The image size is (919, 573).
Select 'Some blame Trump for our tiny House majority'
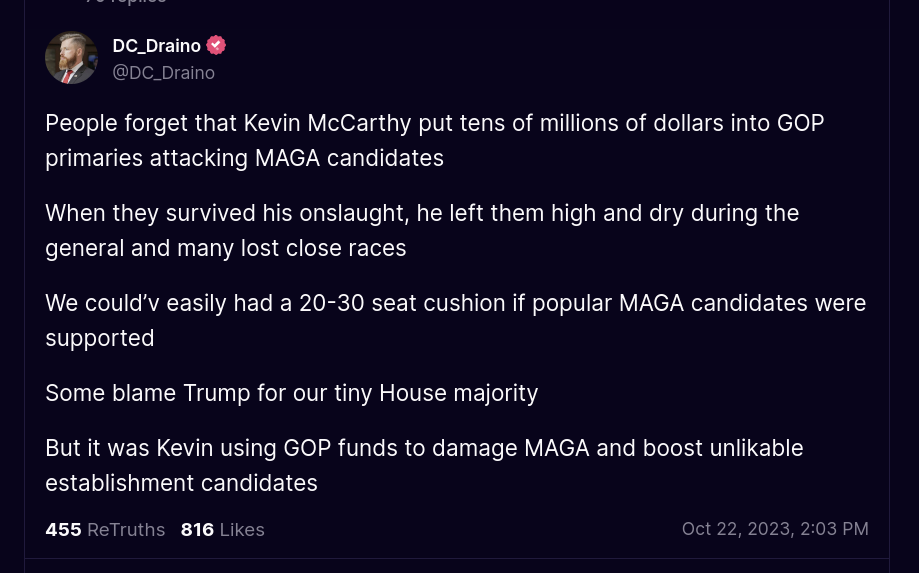291,393
